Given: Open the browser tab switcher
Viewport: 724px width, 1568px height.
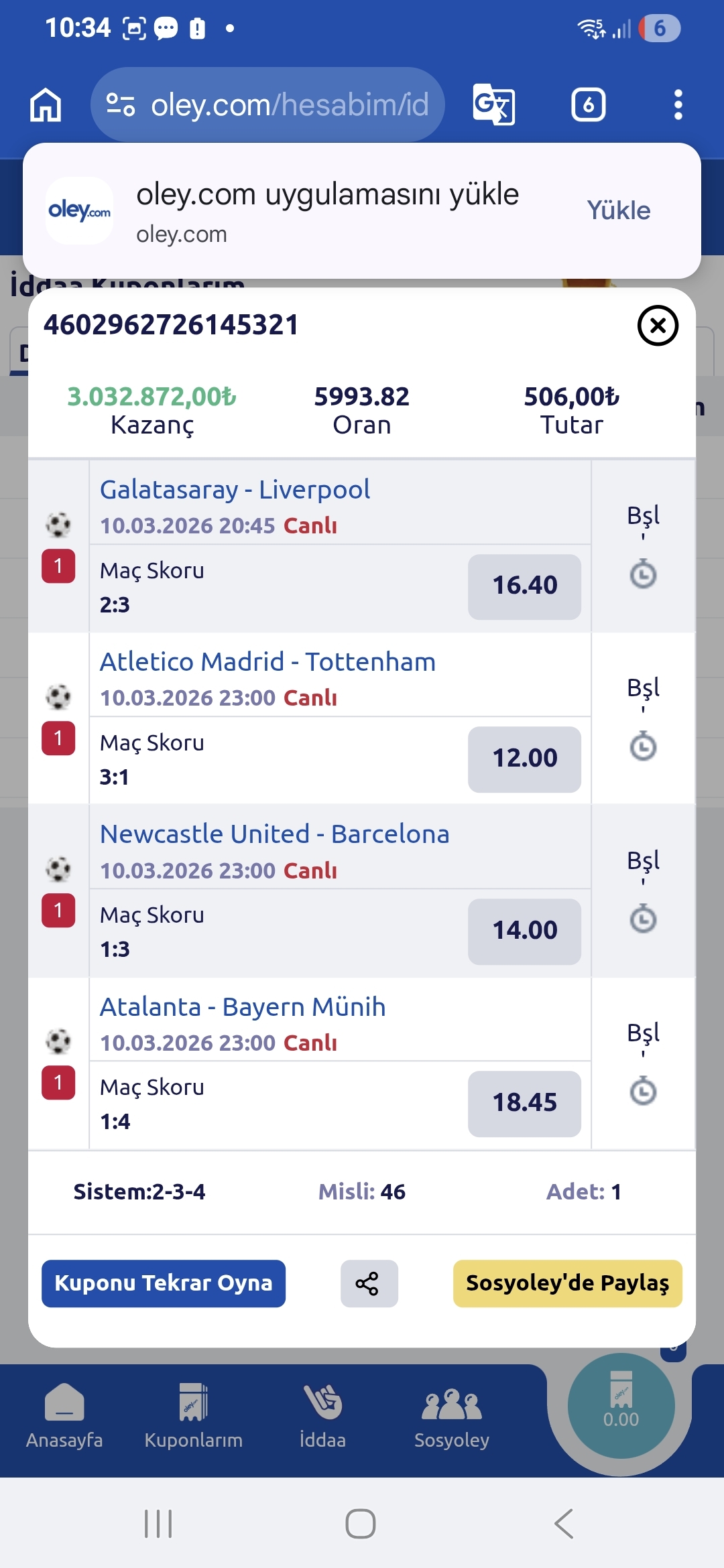Looking at the screenshot, I should pos(588,105).
